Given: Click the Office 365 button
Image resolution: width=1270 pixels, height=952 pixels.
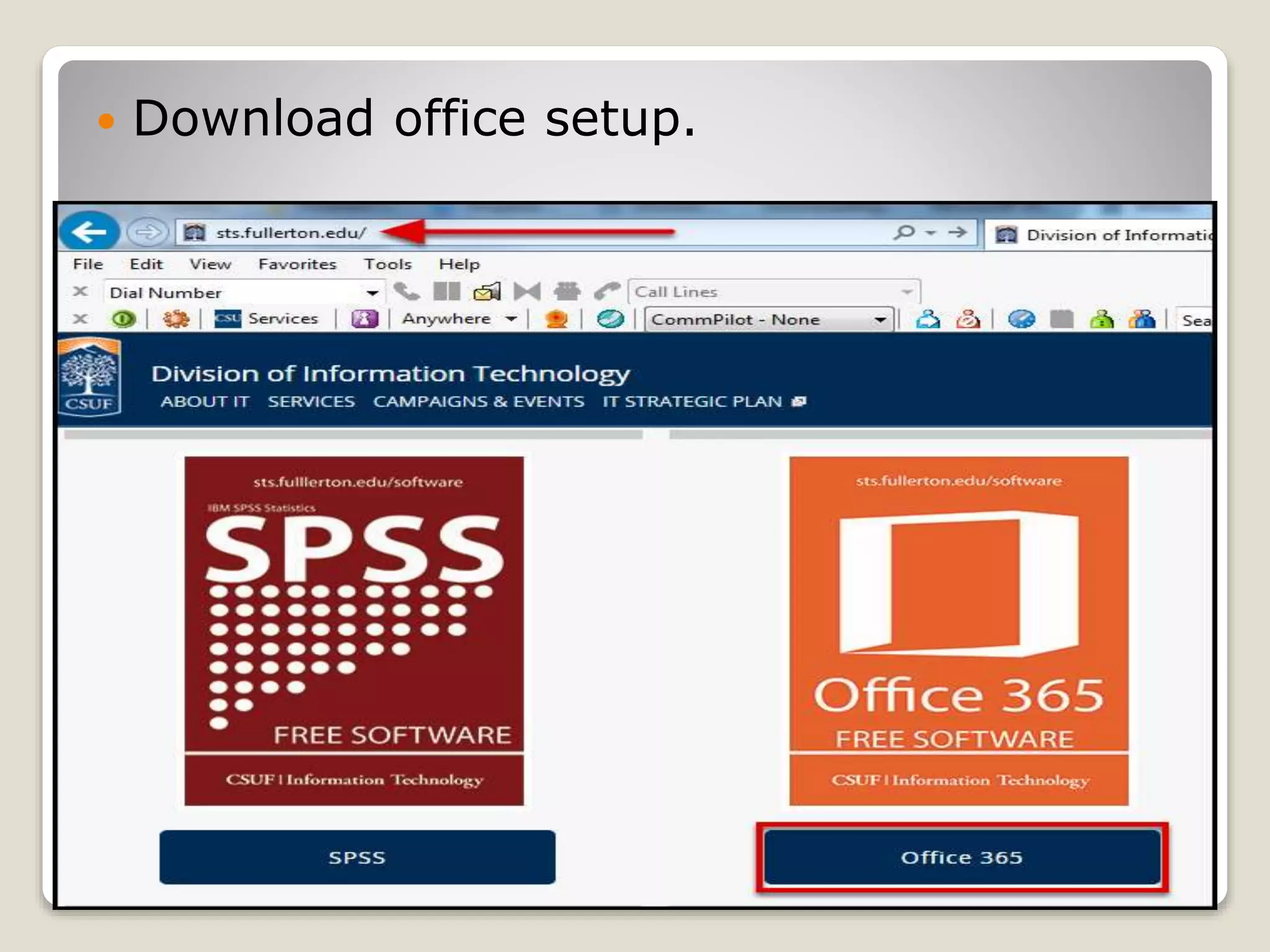Looking at the screenshot, I should [x=962, y=857].
